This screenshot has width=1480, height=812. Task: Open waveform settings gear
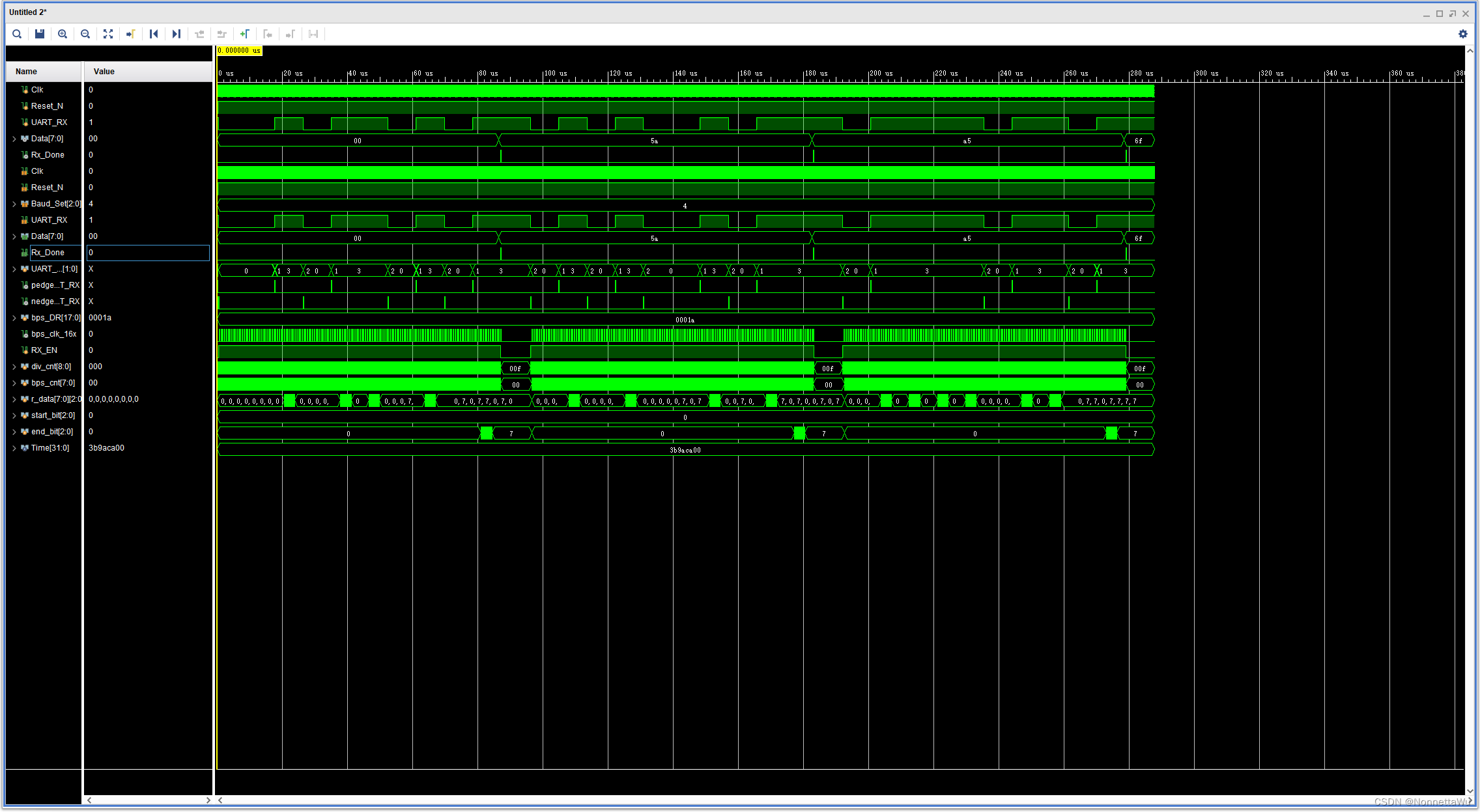point(1463,34)
